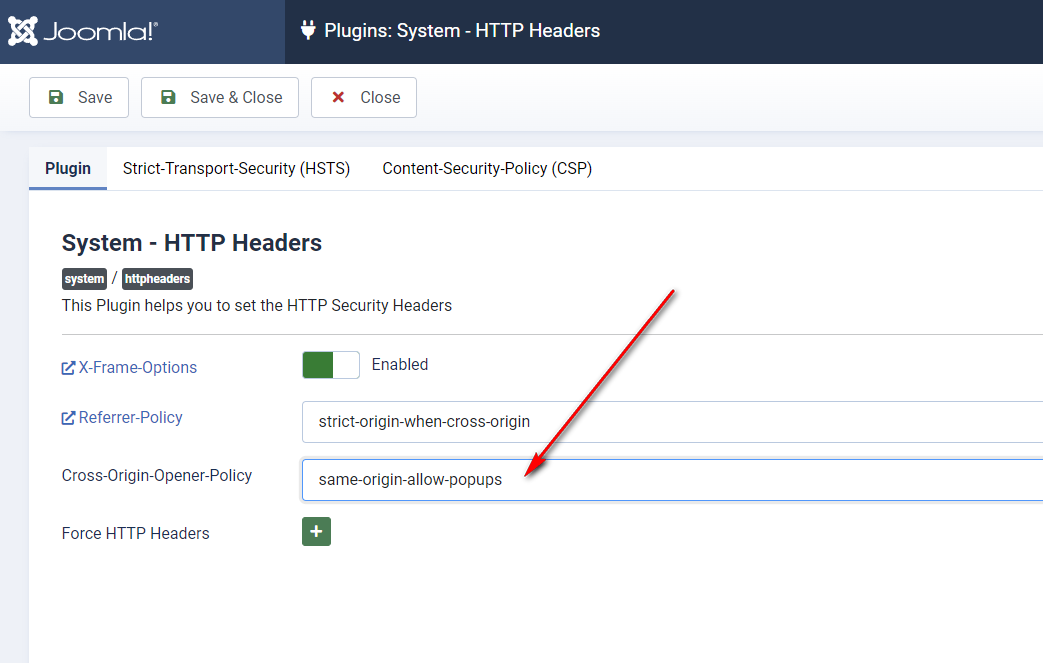Click the Joomla logo
The width and height of the screenshot is (1043, 663).
(x=82, y=32)
